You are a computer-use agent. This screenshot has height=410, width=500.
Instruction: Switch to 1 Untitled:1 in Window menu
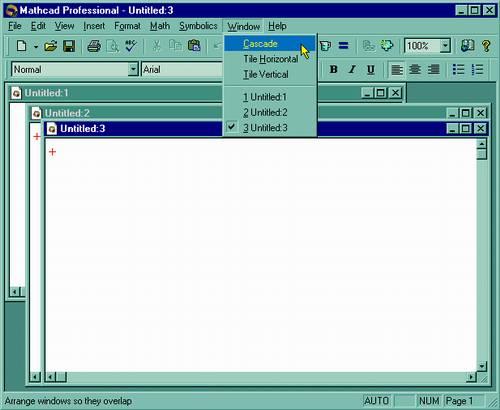click(x=269, y=97)
